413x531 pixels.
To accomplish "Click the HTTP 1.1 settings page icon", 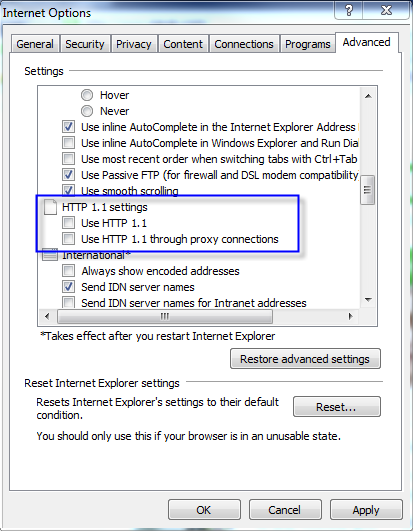I will pyautogui.click(x=50, y=207).
